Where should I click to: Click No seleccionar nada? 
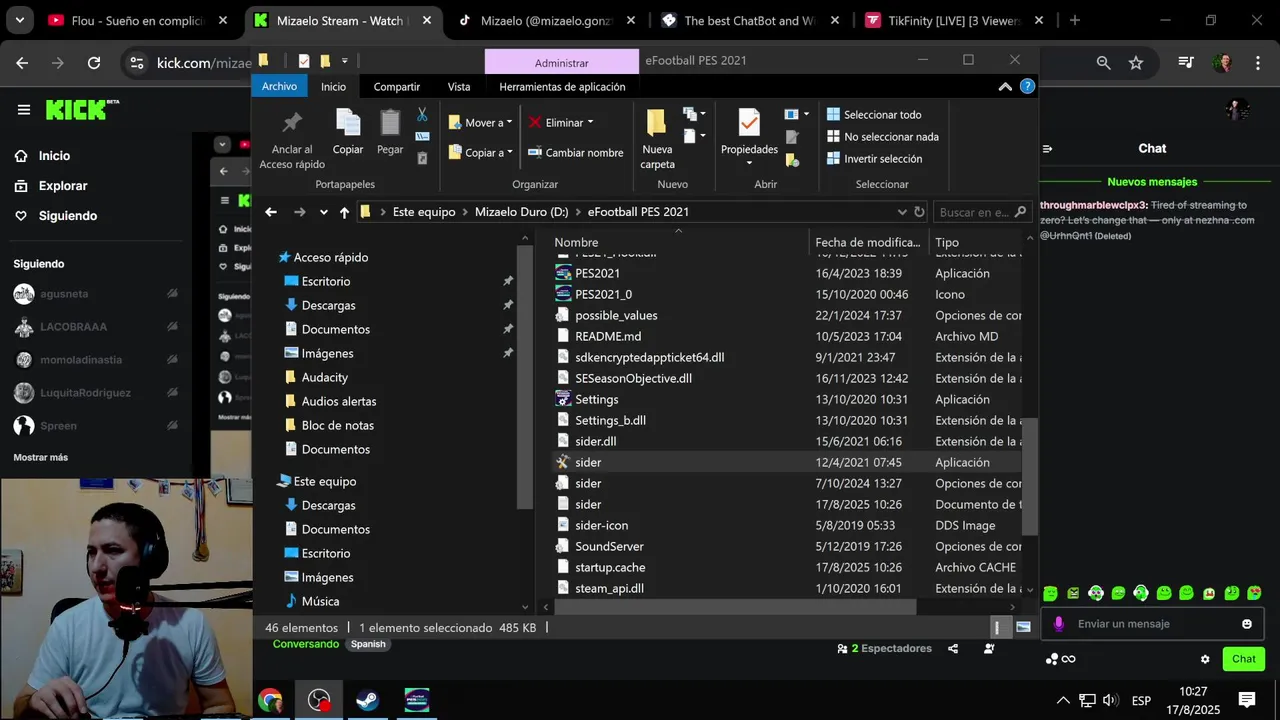click(x=882, y=136)
